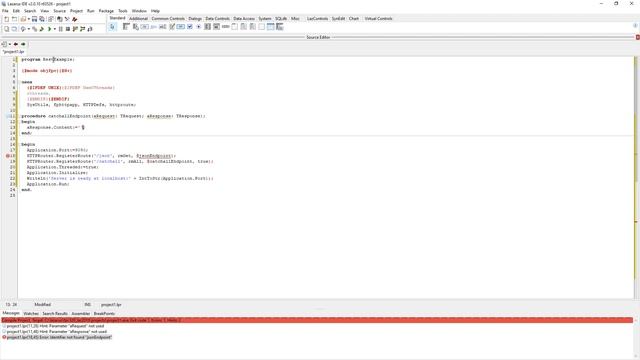640x360 pixels.
Task: Click the View Units toolbar icon
Action: (7, 29)
